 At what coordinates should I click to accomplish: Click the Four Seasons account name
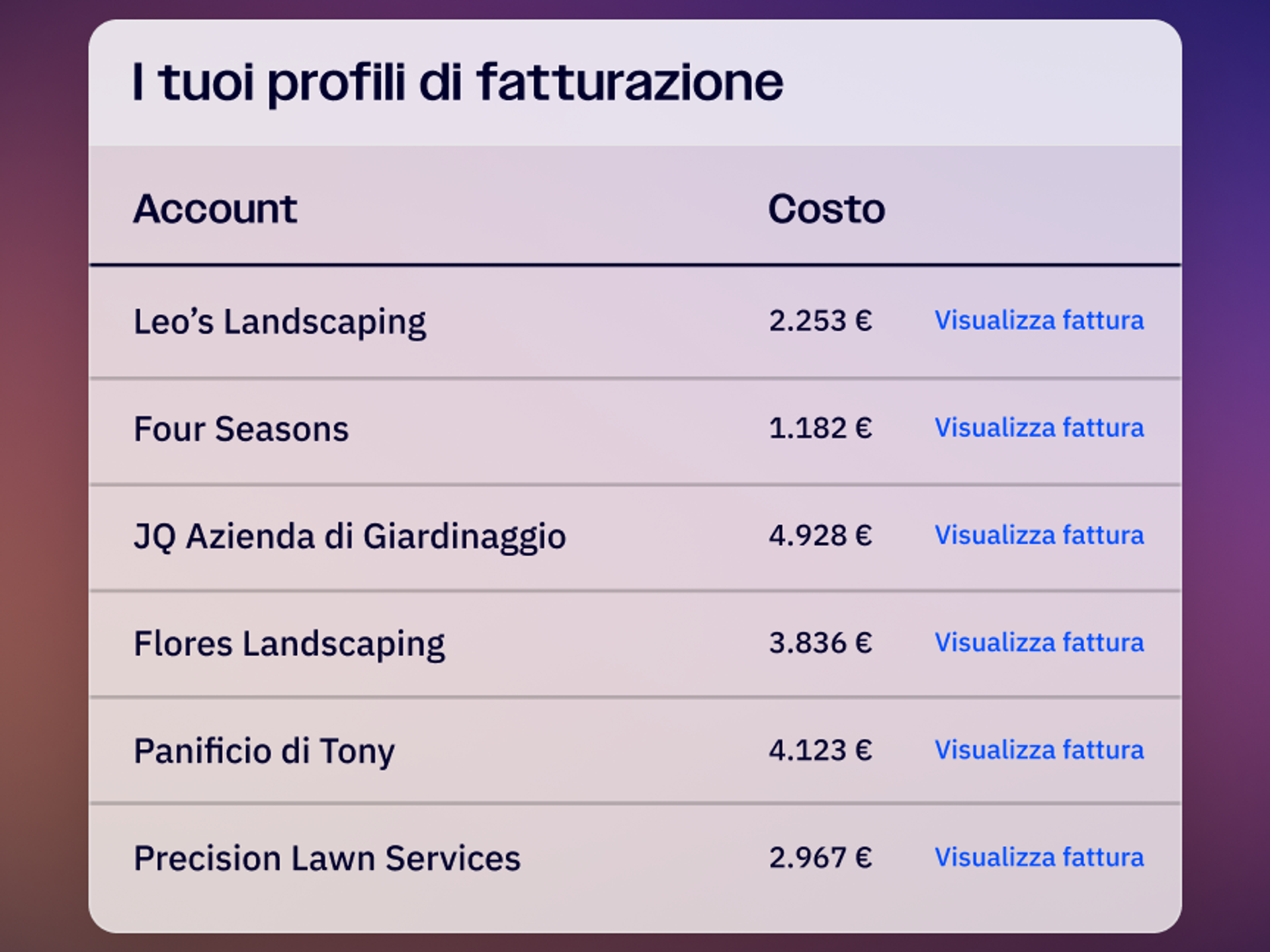point(241,429)
